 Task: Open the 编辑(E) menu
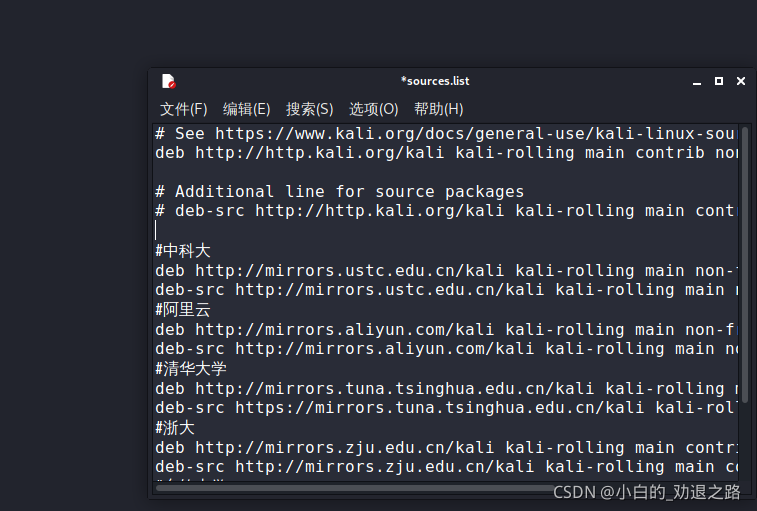click(x=247, y=109)
